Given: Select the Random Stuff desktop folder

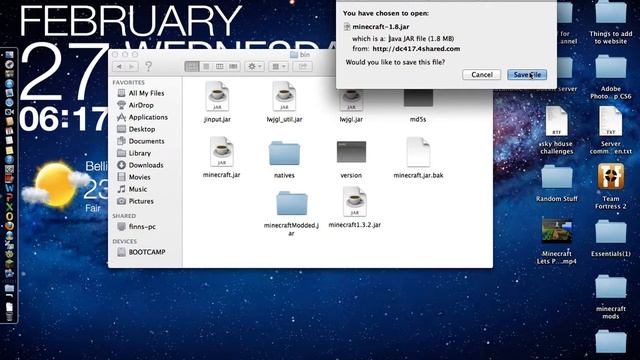Looking at the screenshot, I should tap(557, 178).
